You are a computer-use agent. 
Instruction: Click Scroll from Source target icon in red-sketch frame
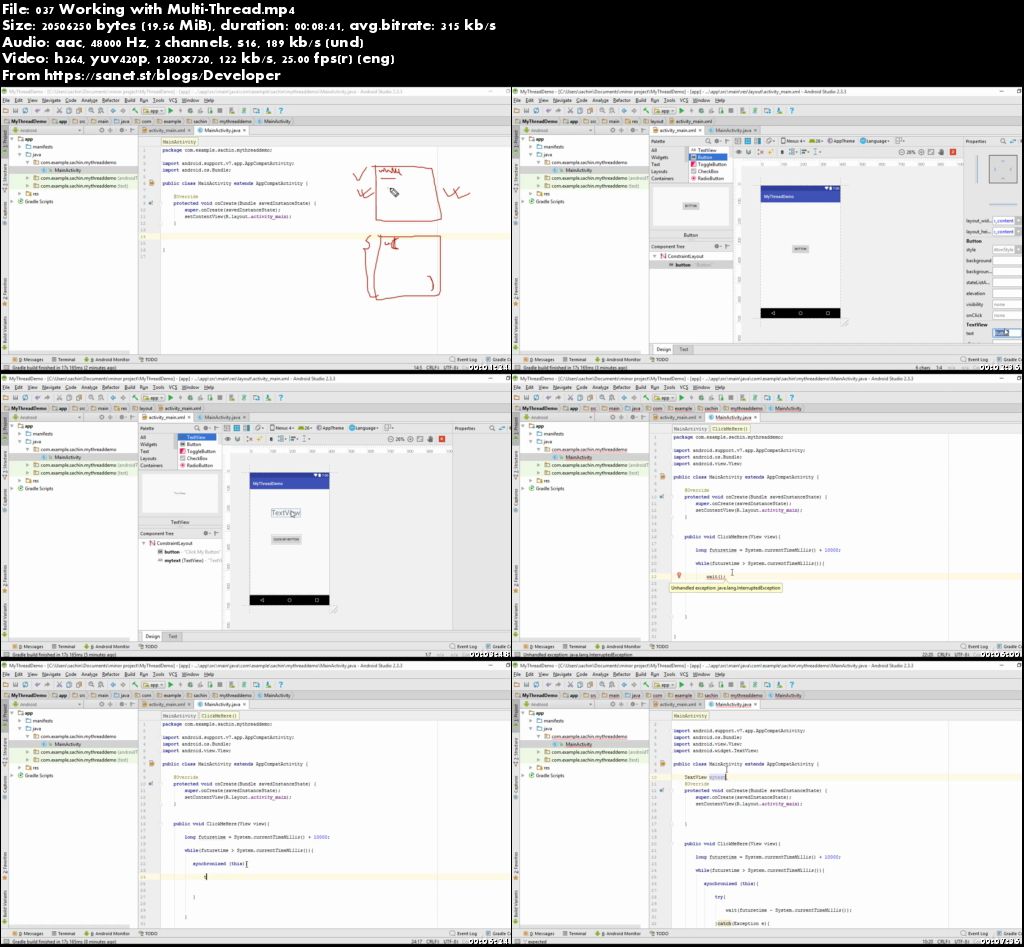coord(102,130)
